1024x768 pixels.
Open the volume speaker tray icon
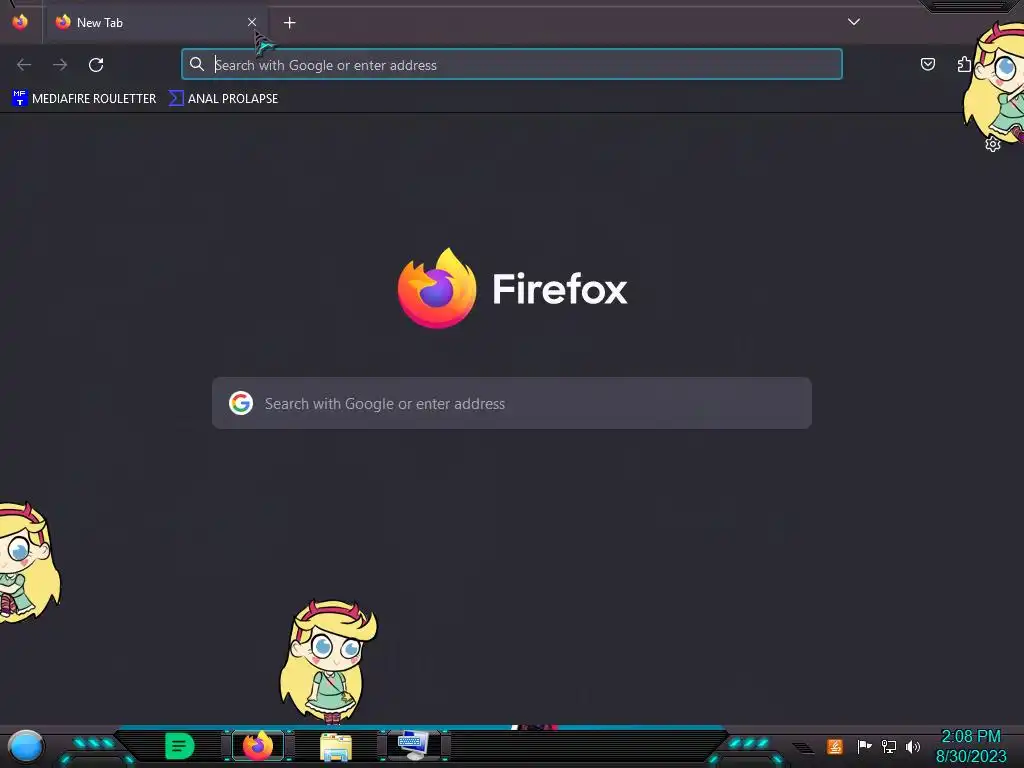click(x=913, y=746)
